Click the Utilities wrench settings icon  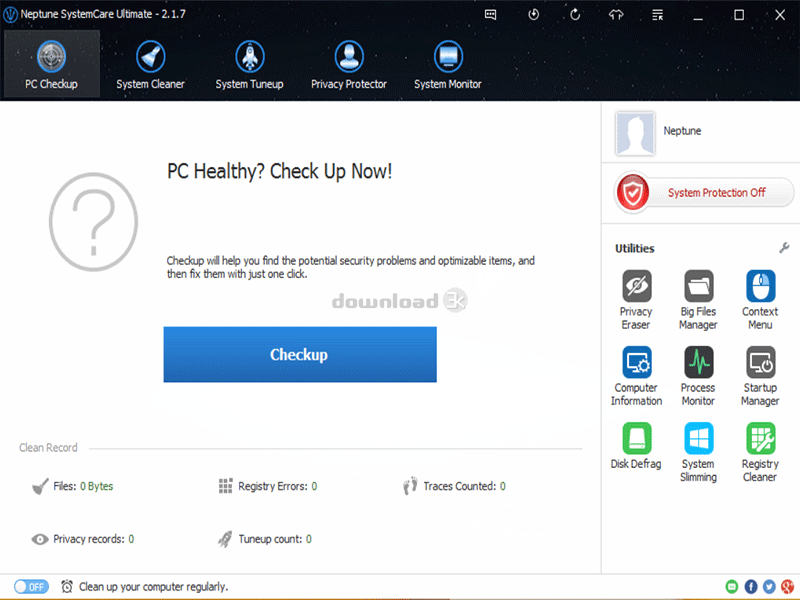pos(784,248)
